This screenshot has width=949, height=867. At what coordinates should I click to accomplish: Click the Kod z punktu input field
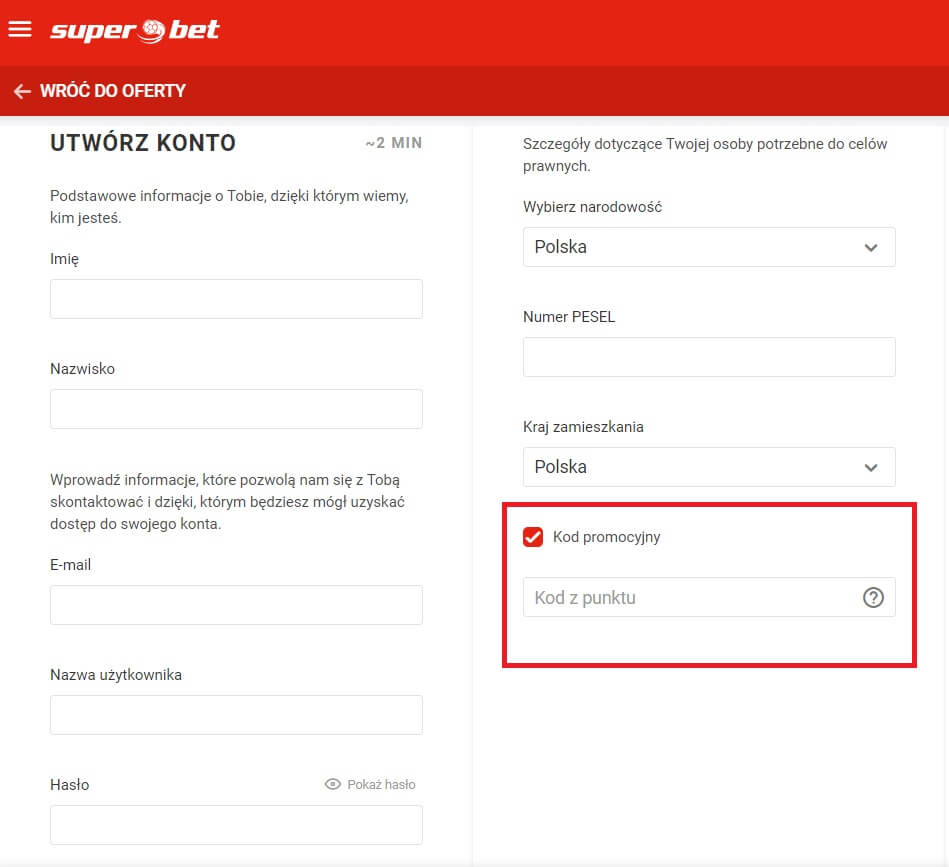point(709,597)
